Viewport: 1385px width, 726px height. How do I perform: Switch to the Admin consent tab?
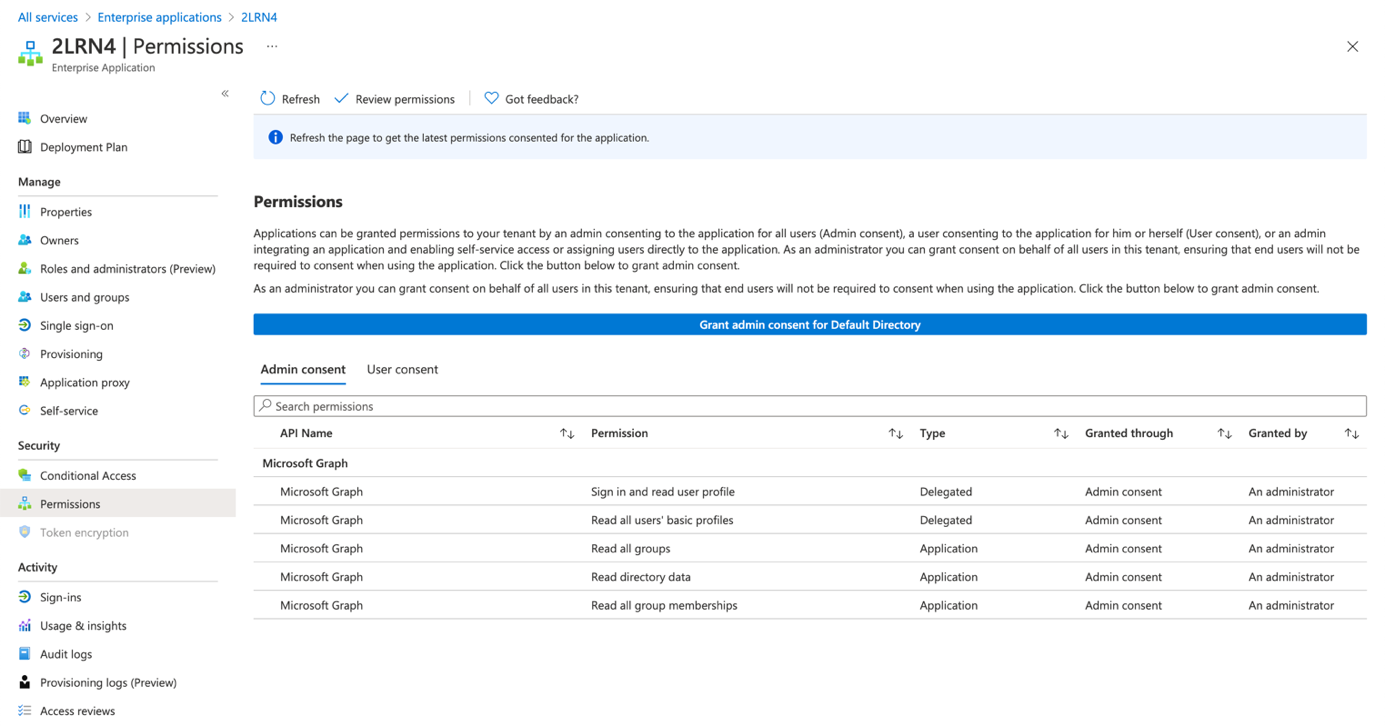(303, 369)
